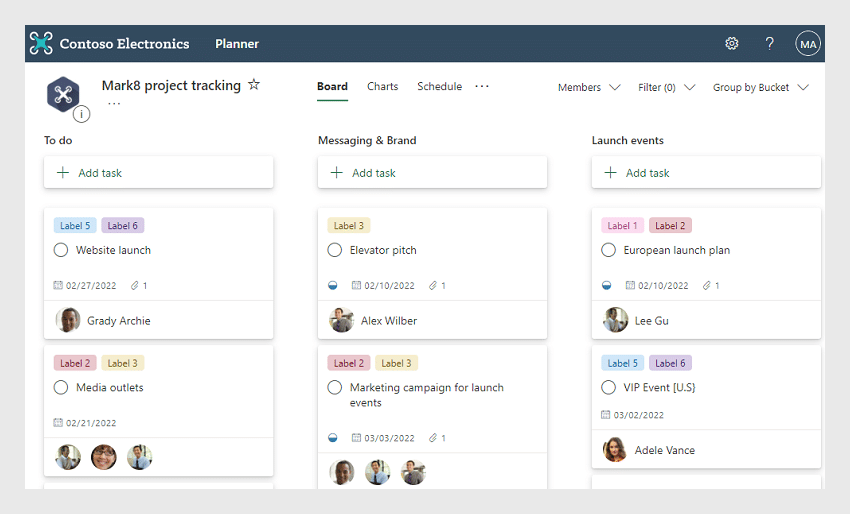The image size is (850, 514).
Task: Switch to the Board tab
Action: [332, 86]
